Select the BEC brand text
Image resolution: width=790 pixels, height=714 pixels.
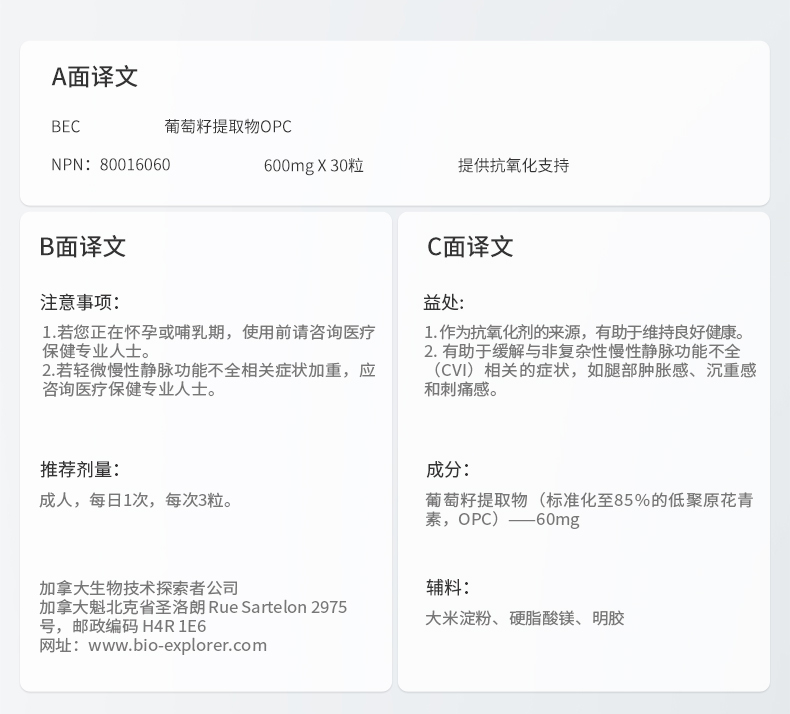pyautogui.click(x=65, y=127)
